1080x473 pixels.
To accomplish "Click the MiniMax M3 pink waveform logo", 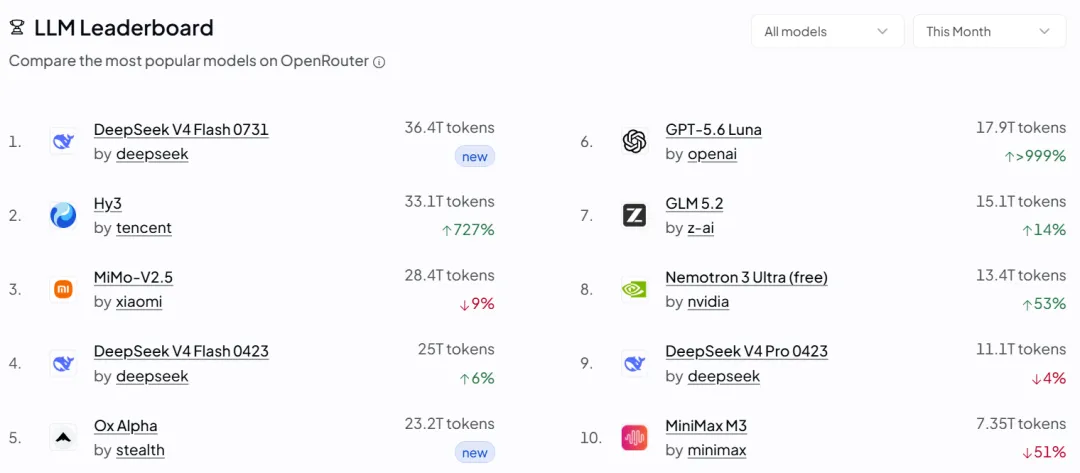I will point(634,437).
